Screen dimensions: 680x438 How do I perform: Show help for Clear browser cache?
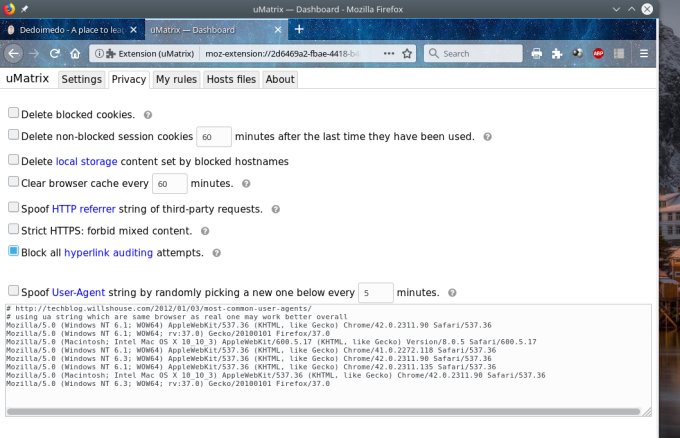246,183
